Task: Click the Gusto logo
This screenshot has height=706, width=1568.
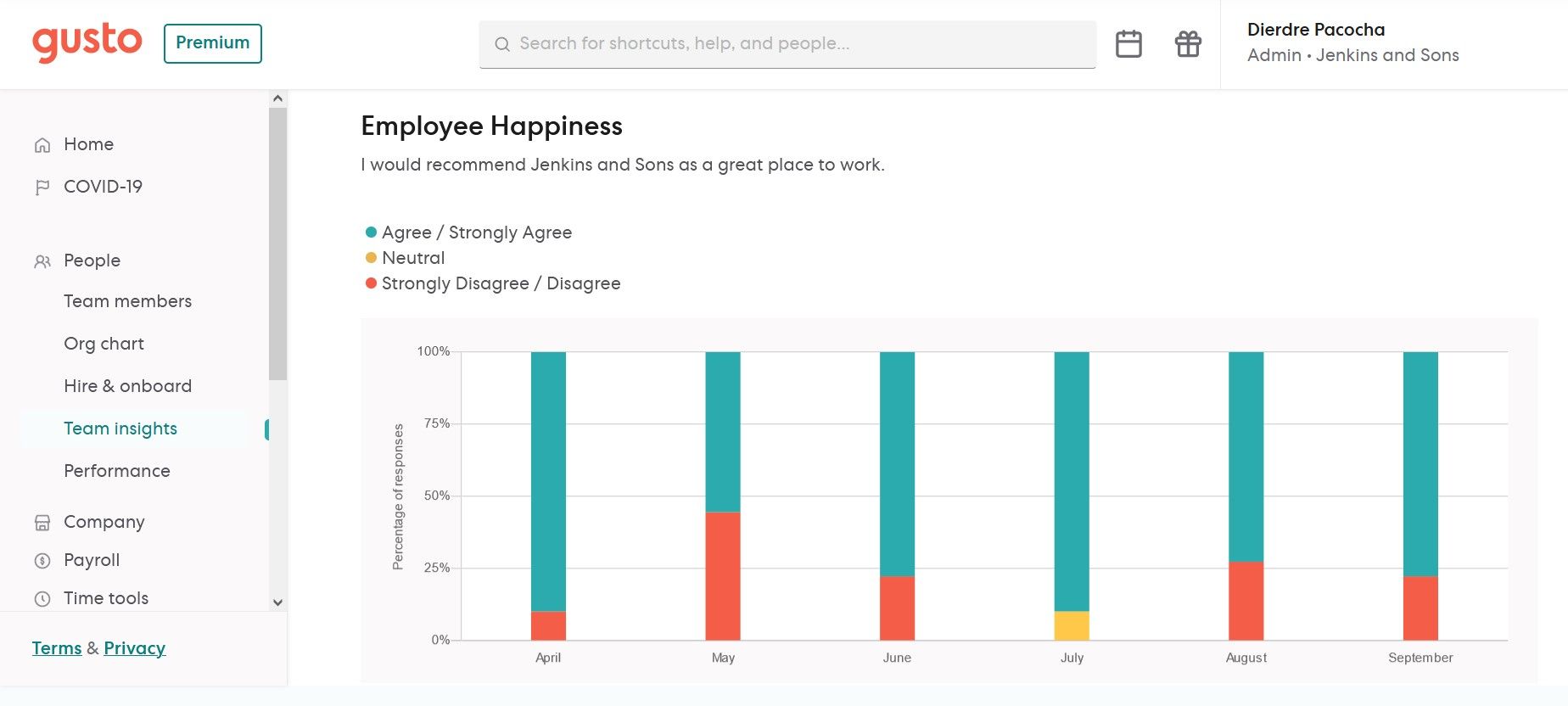Action: [x=87, y=42]
